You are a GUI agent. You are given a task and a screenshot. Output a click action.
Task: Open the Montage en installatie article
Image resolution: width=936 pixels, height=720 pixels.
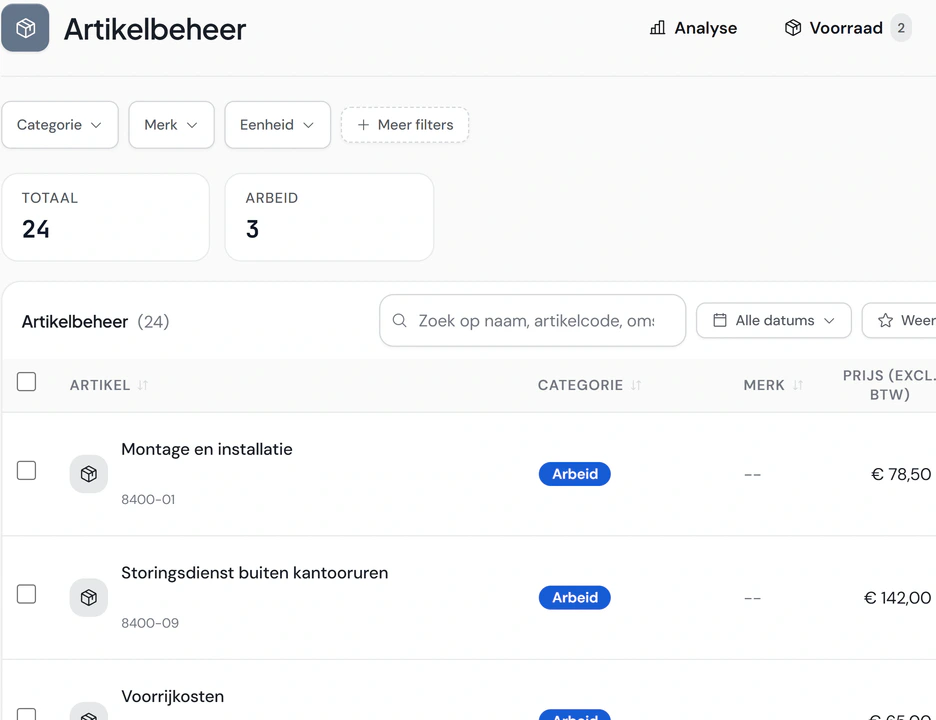coord(207,450)
